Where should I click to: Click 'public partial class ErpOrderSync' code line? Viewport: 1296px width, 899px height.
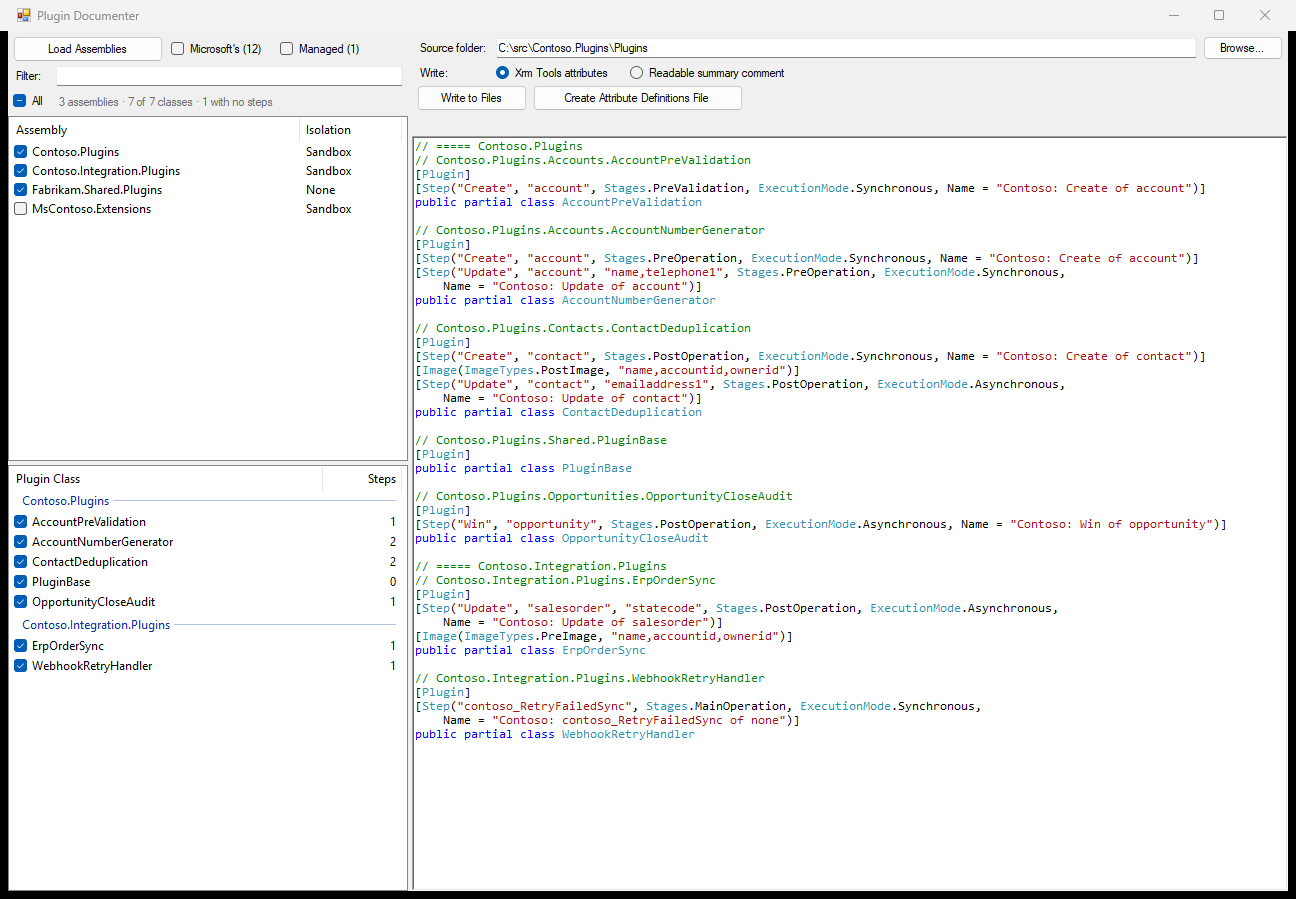531,650
